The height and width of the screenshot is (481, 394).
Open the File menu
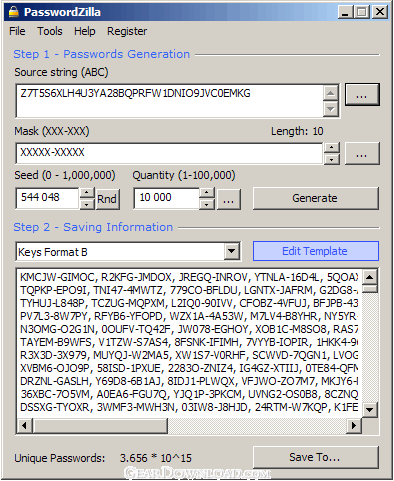17,31
